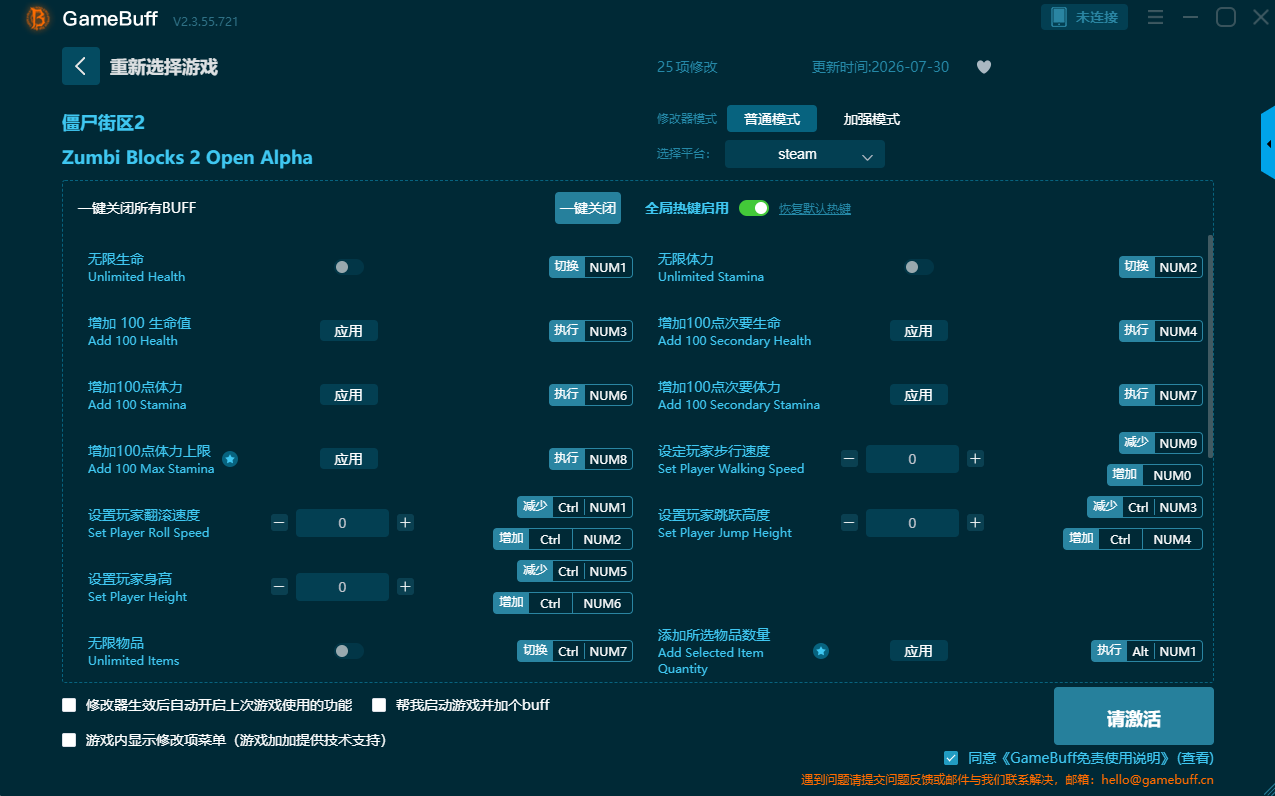Image resolution: width=1275 pixels, height=796 pixels.
Task: Click 恢复默认热键 restore default hotkeys link
Action: click(x=815, y=209)
